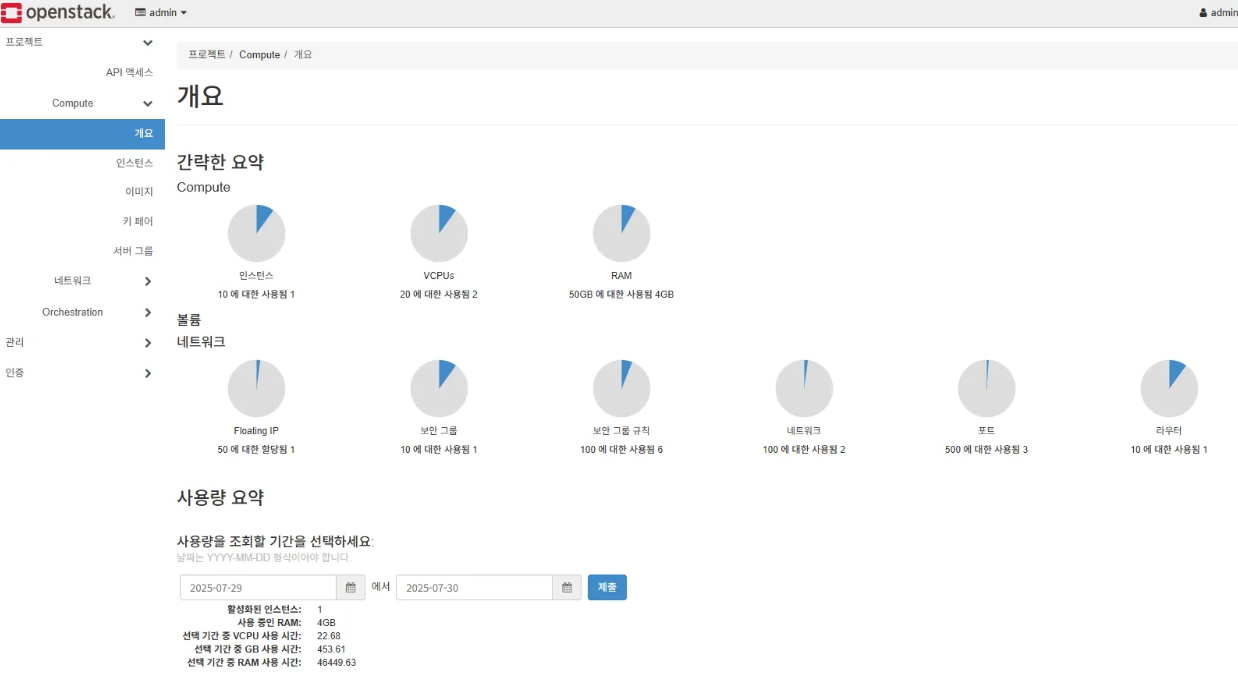Click the 라우터 pie chart
The width and height of the screenshot is (1238, 679).
(x=1169, y=389)
